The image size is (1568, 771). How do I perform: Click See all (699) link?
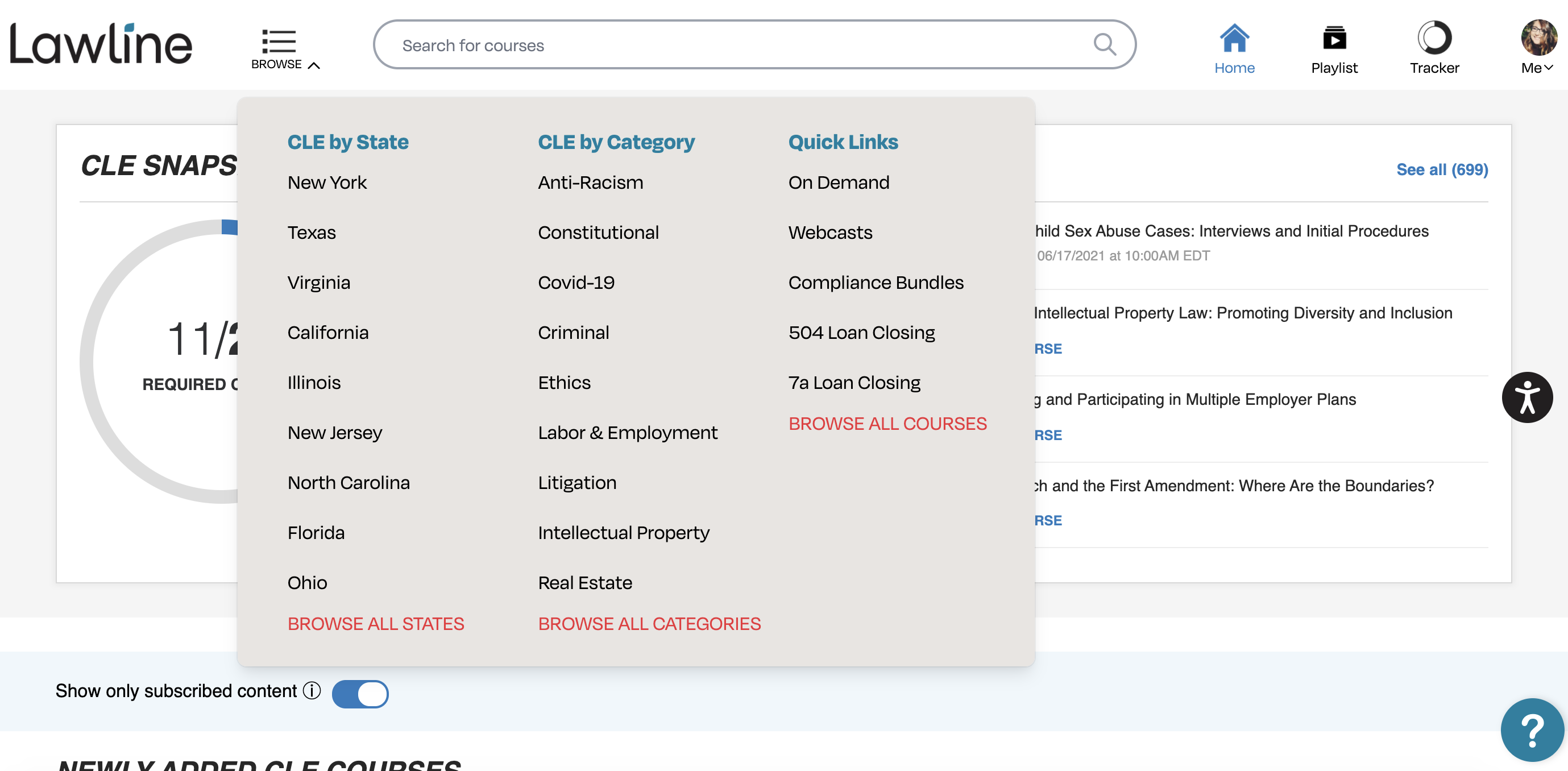click(x=1441, y=170)
